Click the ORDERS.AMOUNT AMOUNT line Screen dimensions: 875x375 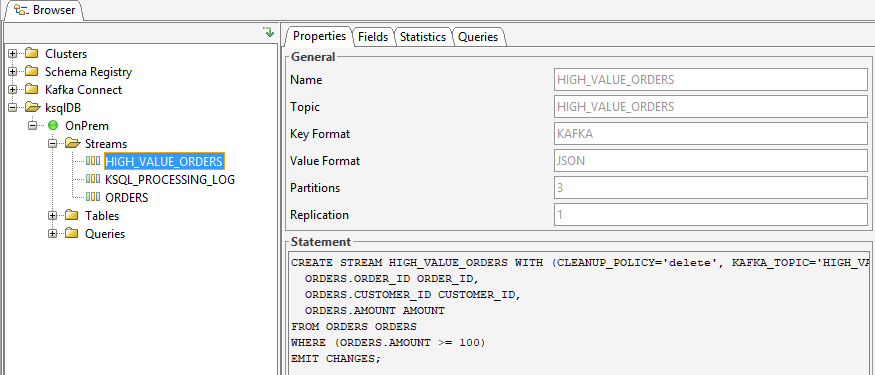point(374,311)
